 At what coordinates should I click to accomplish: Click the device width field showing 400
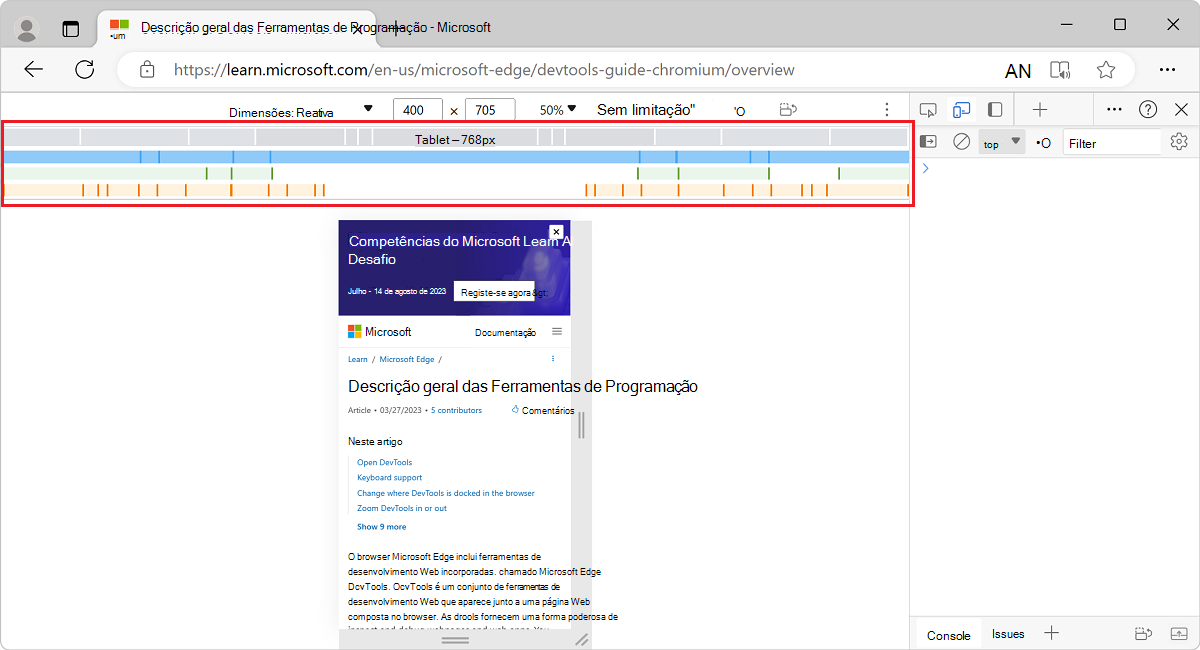coord(417,110)
